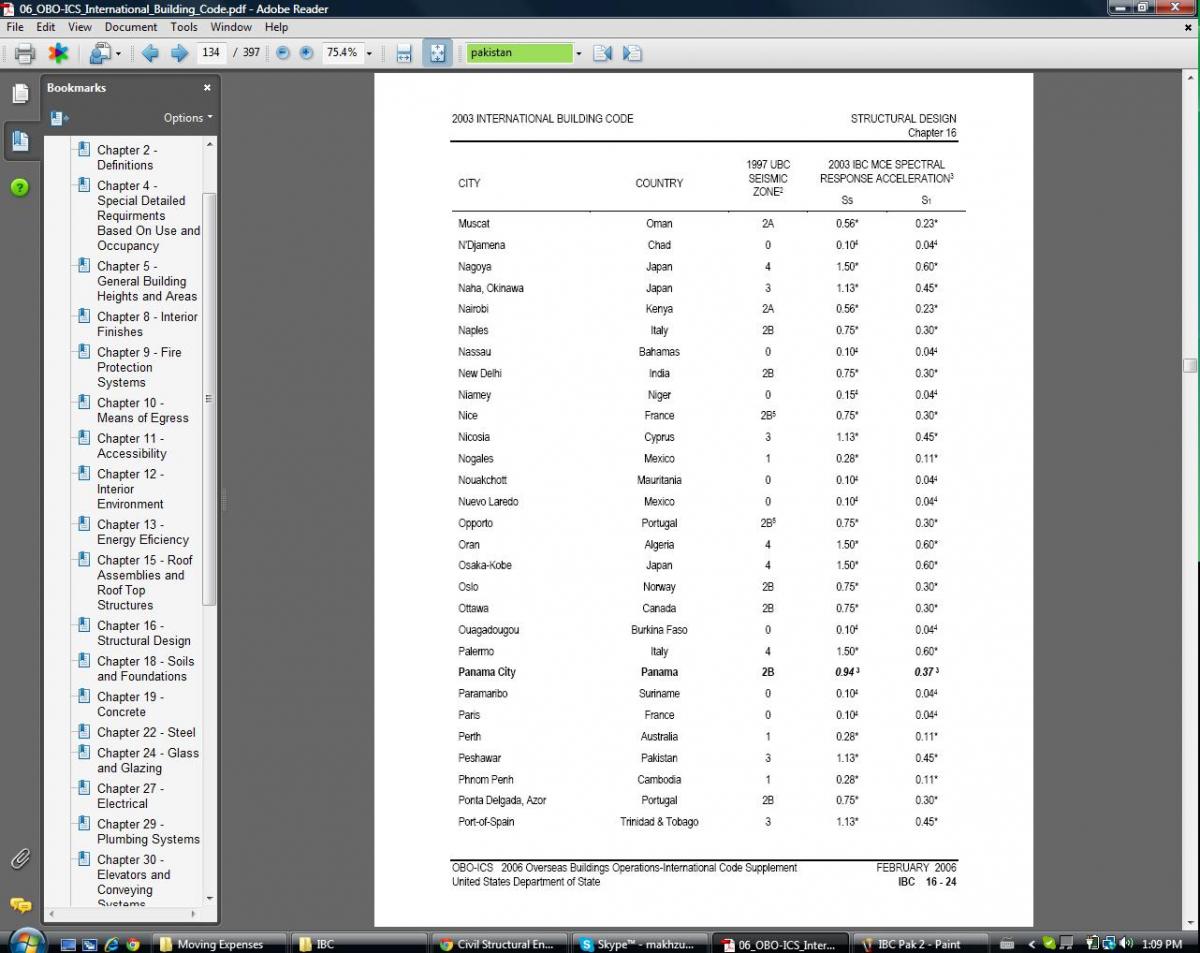Switch to IBC Pak 2 - Paint window
The image size is (1200, 953).
pyautogui.click(x=920, y=944)
